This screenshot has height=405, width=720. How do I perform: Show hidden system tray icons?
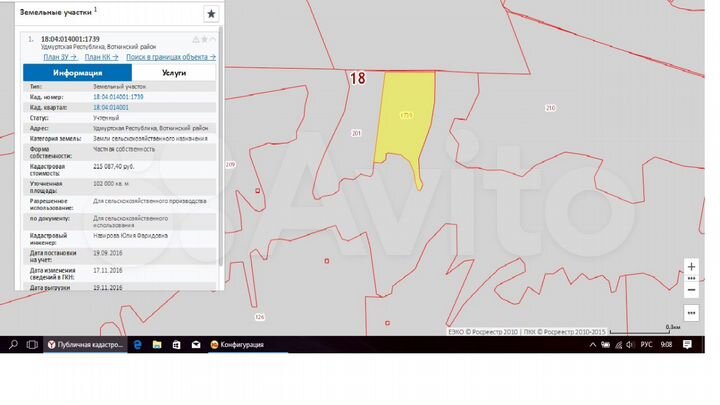click(x=593, y=344)
